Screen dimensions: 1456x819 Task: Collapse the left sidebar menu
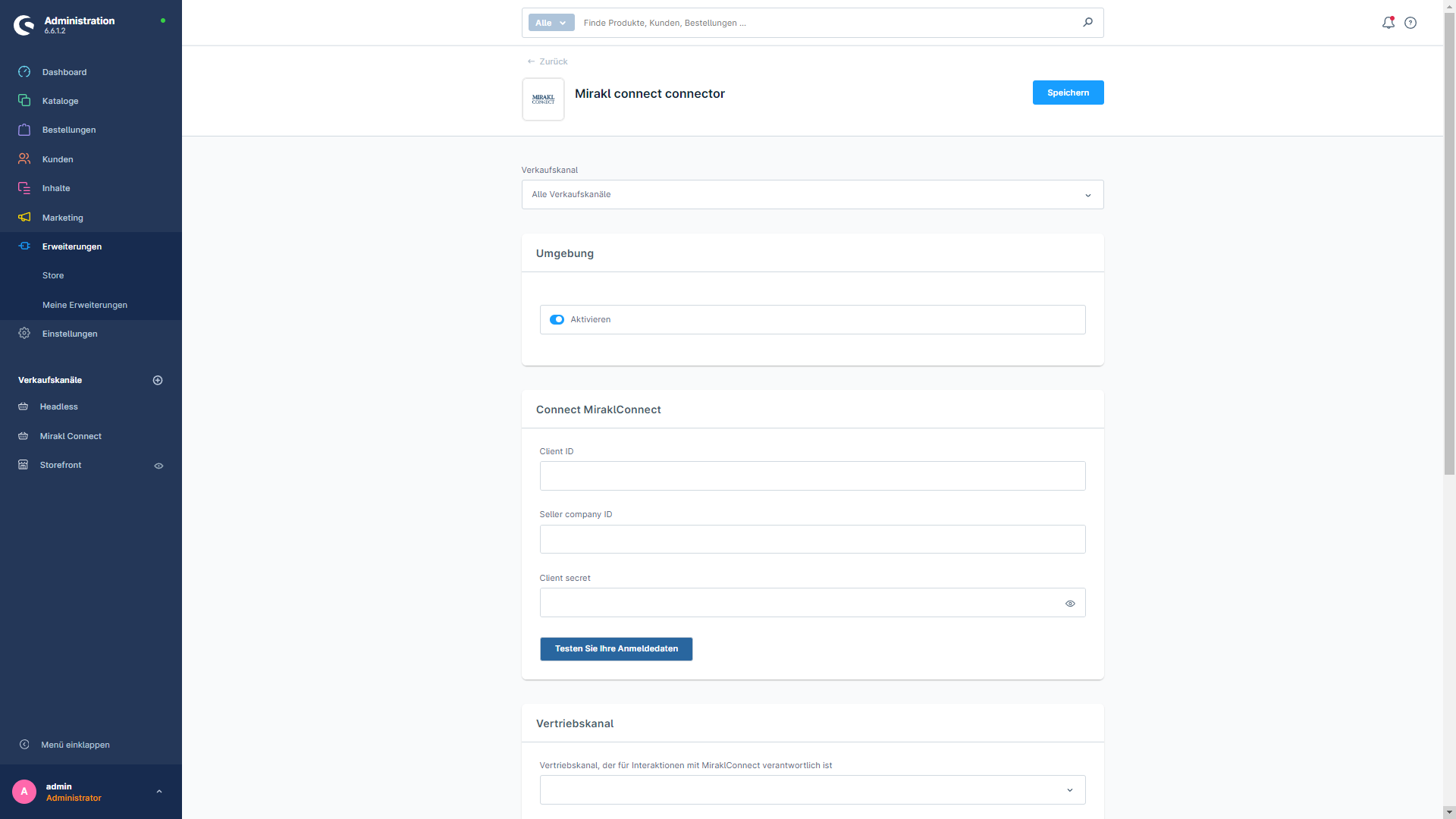(75, 744)
